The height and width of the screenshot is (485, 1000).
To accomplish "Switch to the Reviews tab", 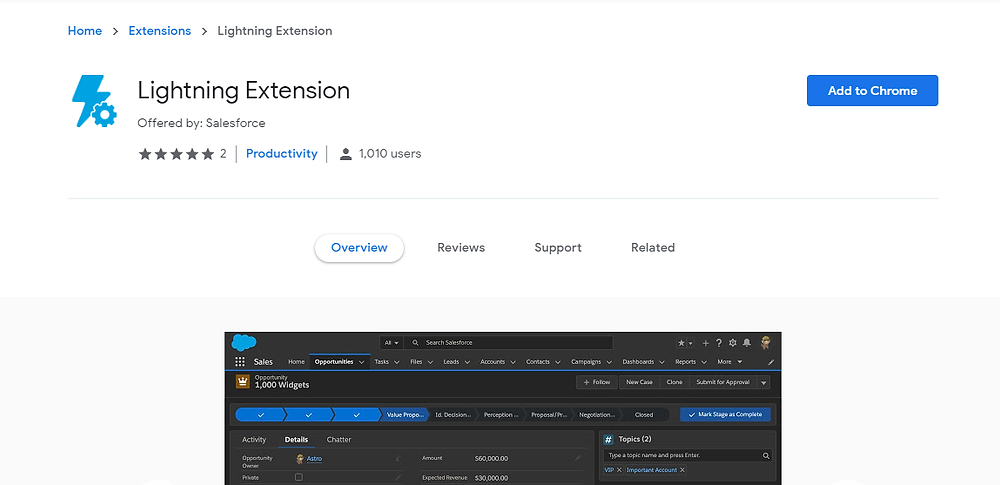I will click(x=461, y=248).
